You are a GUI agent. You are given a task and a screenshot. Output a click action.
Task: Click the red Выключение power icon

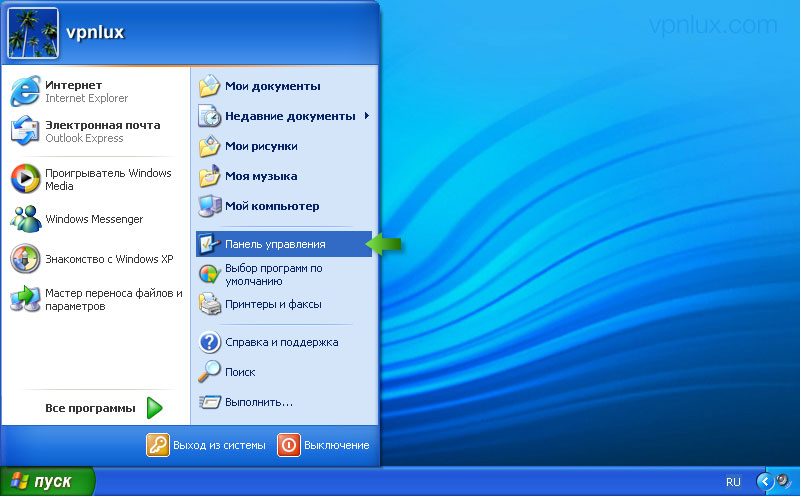click(289, 445)
